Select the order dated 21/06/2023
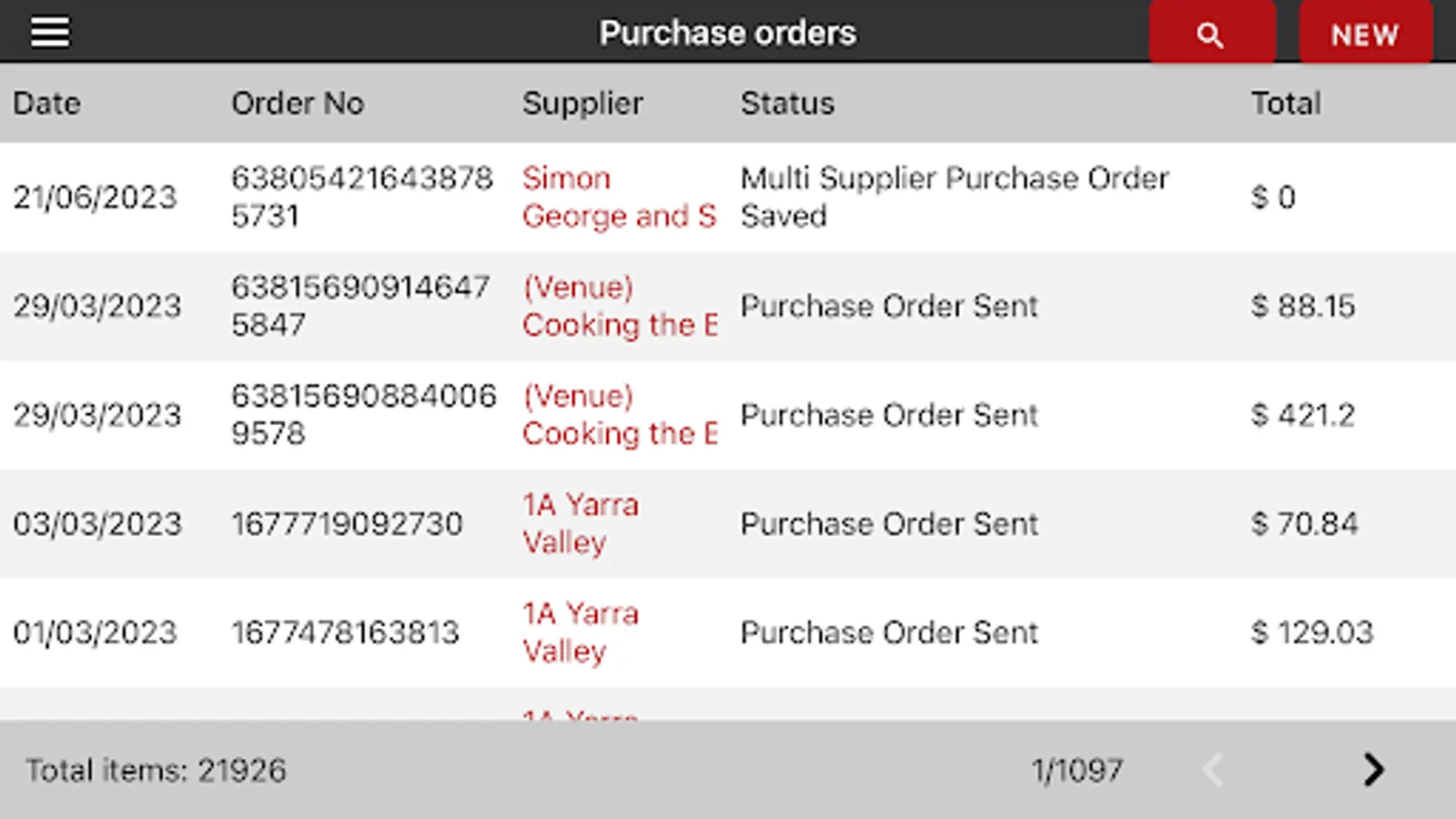Screen dimensions: 1456x819 95,197
